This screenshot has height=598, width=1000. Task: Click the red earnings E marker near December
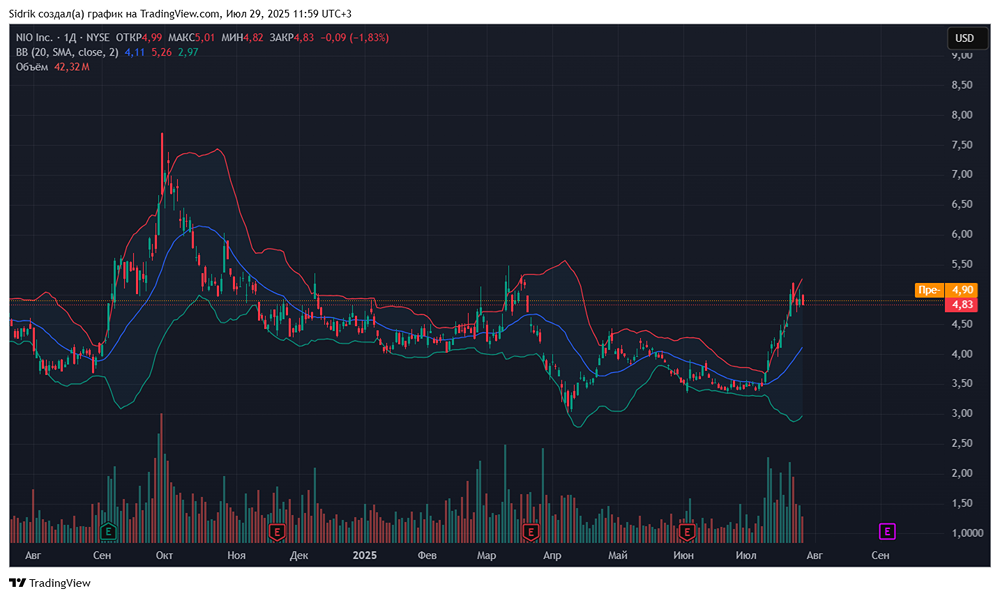click(x=276, y=531)
